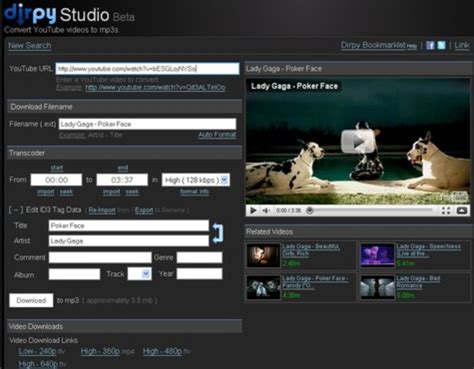Click the rightmost video player control icon
Screen dimensions: 474x369
(x=462, y=210)
